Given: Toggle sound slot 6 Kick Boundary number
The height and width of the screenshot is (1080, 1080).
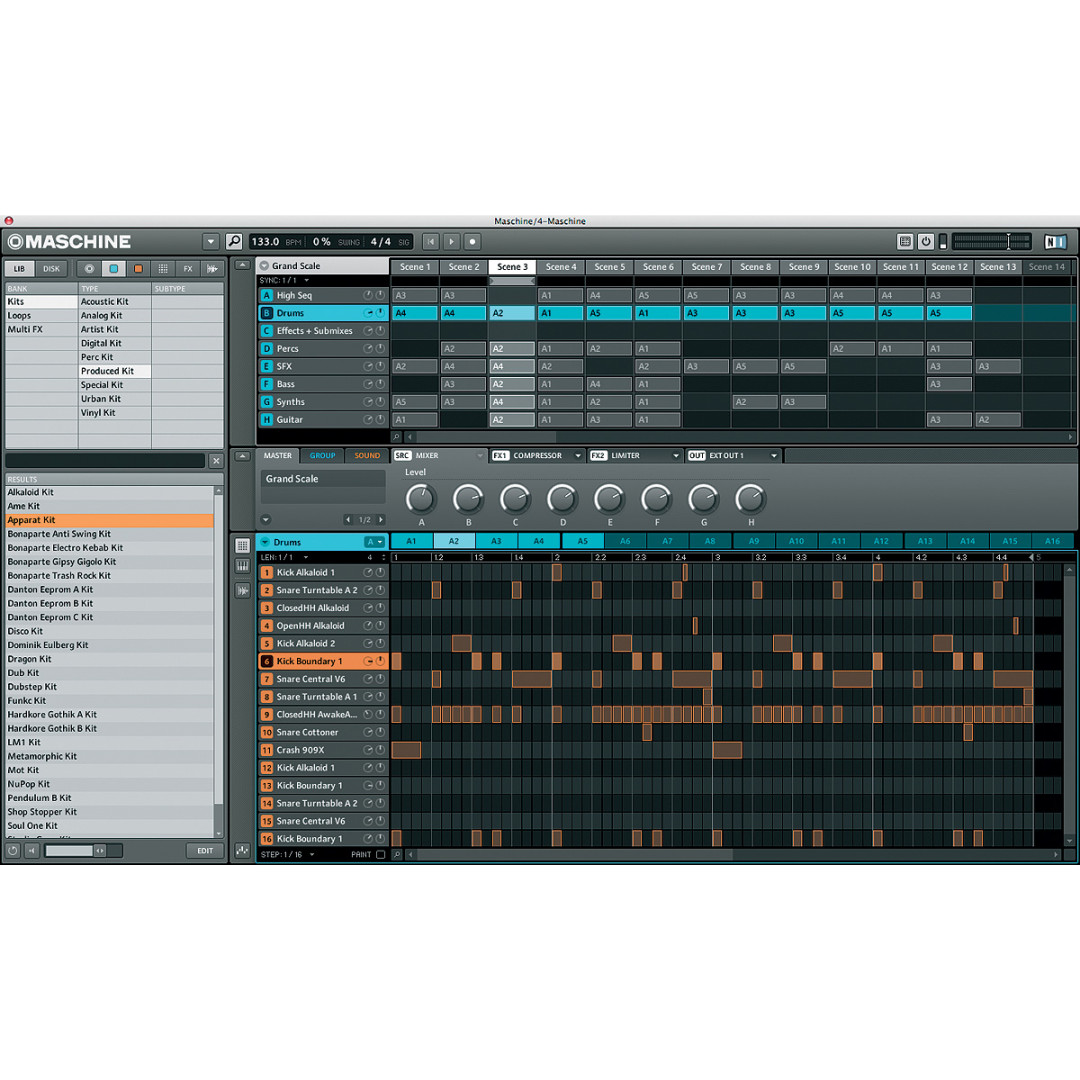Looking at the screenshot, I should click(x=267, y=661).
